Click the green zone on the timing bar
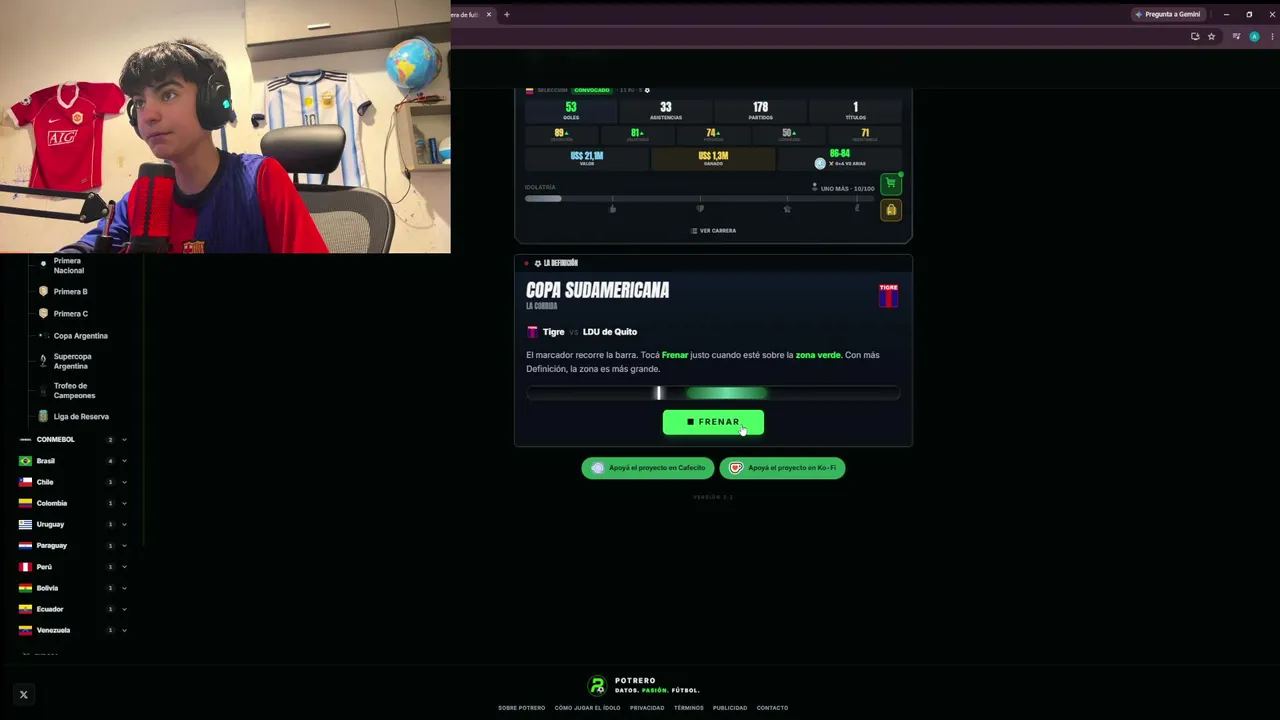This screenshot has width=1280, height=720. pyautogui.click(x=727, y=394)
